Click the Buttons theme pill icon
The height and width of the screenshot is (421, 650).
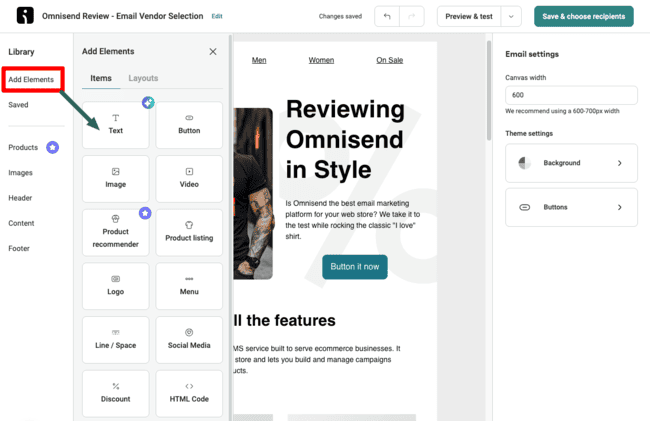click(524, 207)
